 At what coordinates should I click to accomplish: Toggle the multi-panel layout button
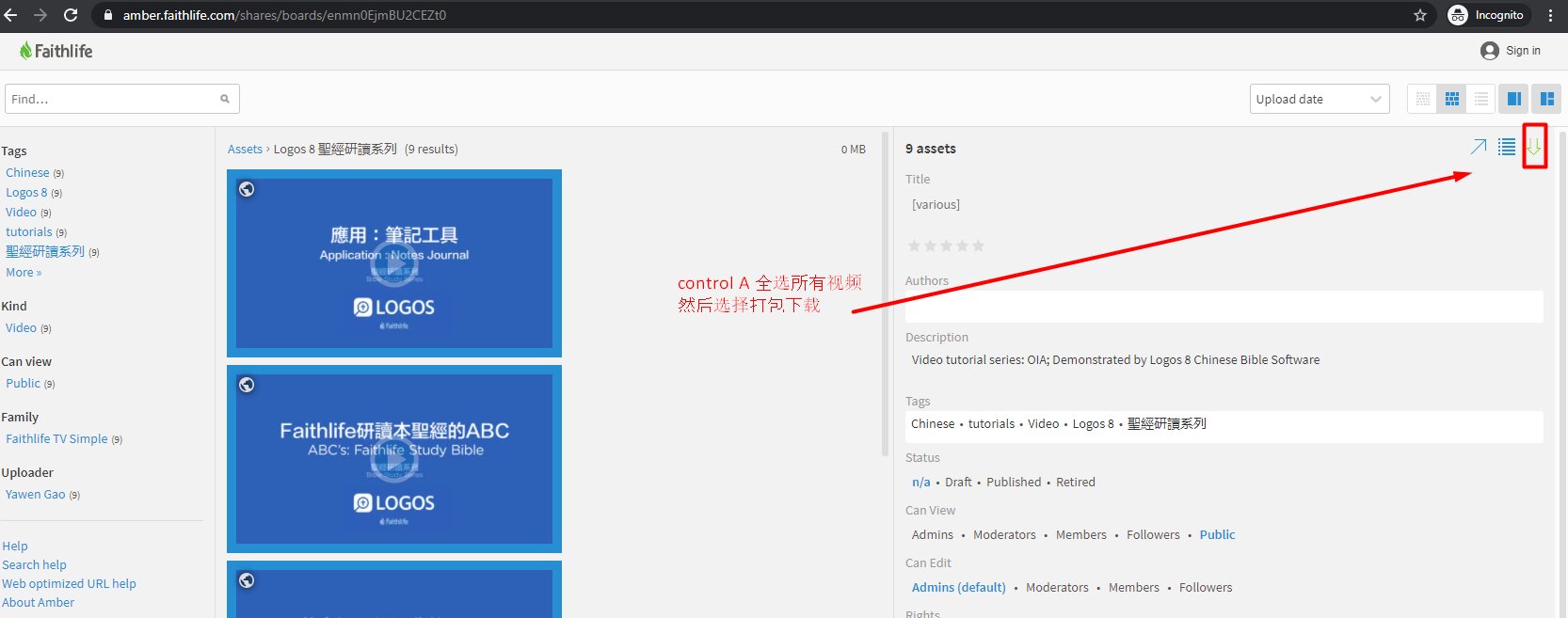tap(1546, 99)
